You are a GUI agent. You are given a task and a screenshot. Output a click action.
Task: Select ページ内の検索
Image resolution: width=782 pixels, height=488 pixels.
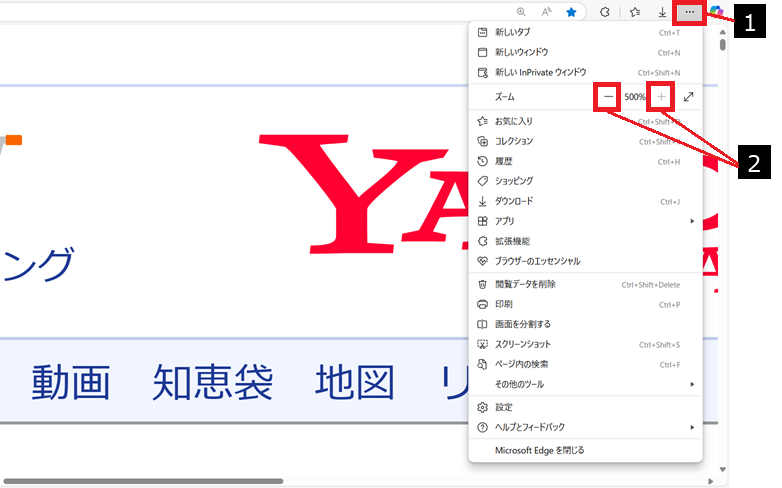click(x=585, y=364)
